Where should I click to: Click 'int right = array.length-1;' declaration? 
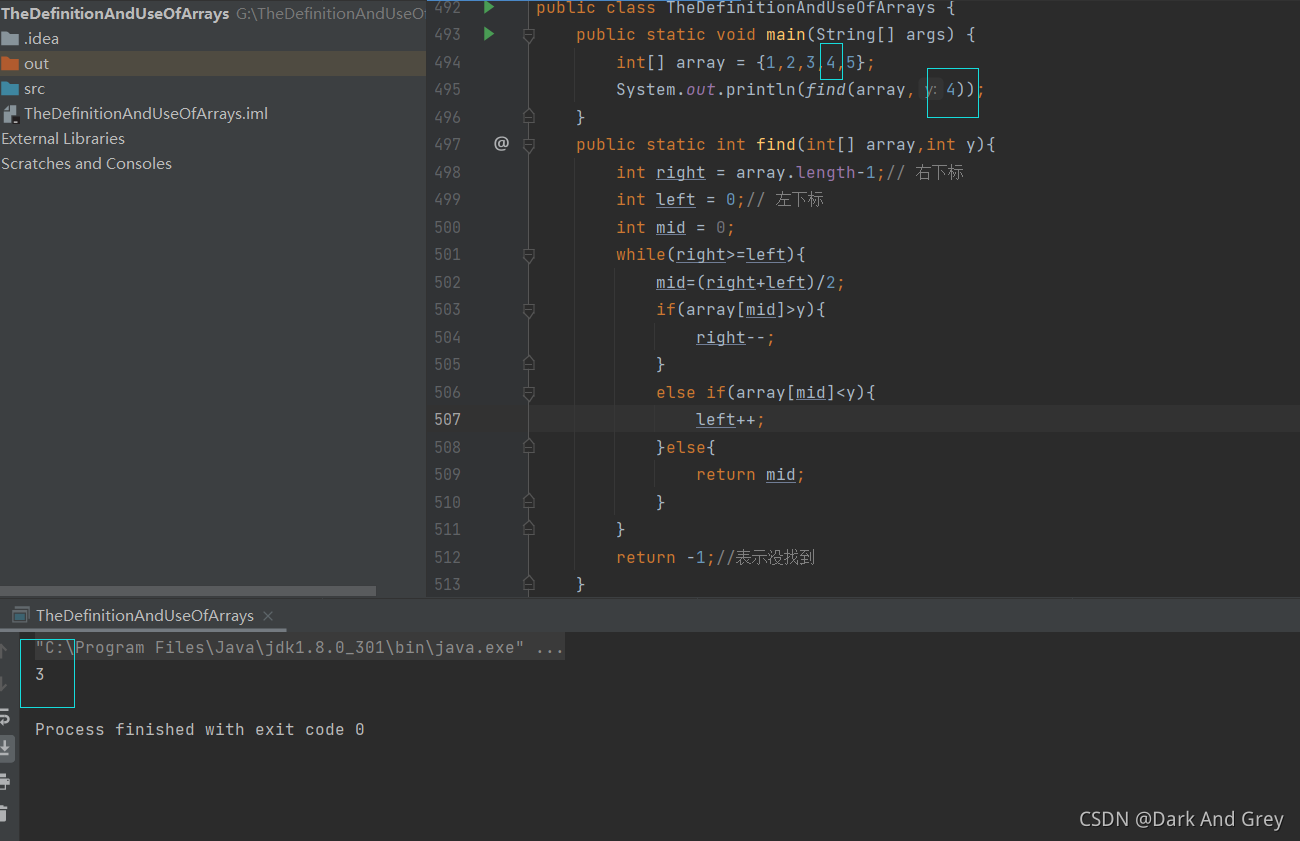pos(751,172)
